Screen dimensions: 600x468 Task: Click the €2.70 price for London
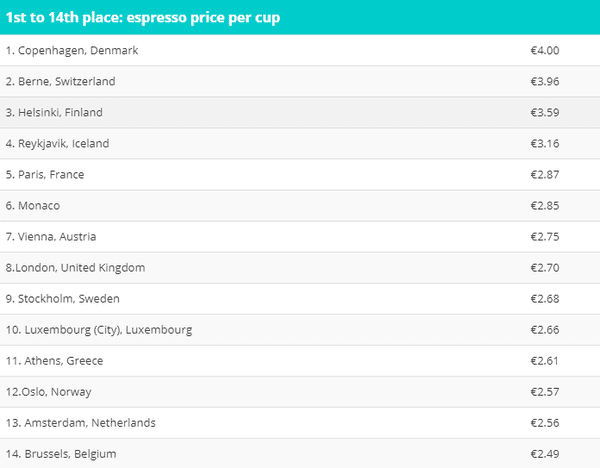[545, 267]
